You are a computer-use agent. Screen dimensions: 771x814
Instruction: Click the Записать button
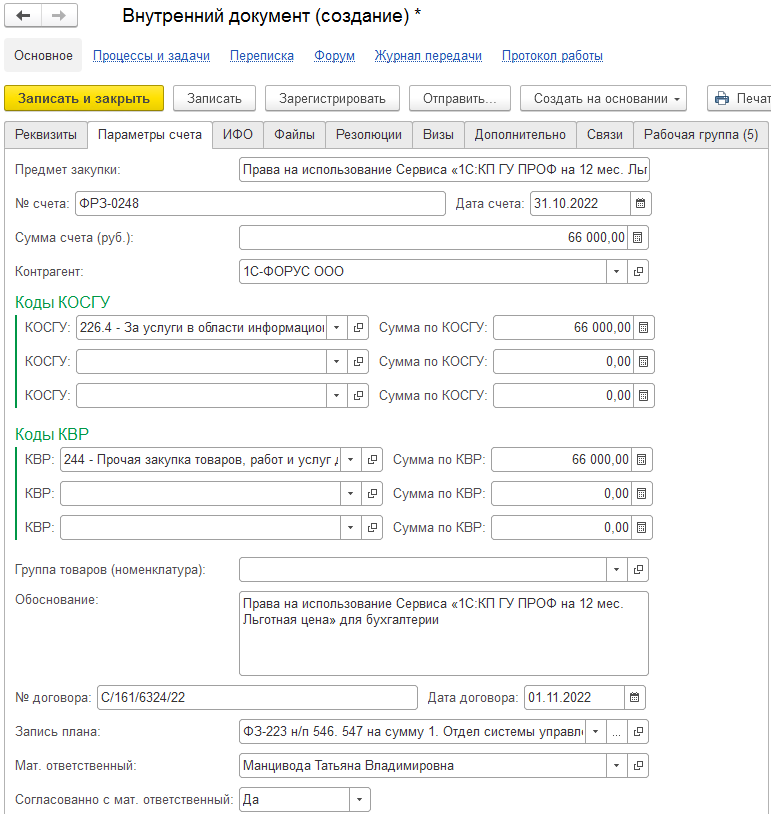214,98
